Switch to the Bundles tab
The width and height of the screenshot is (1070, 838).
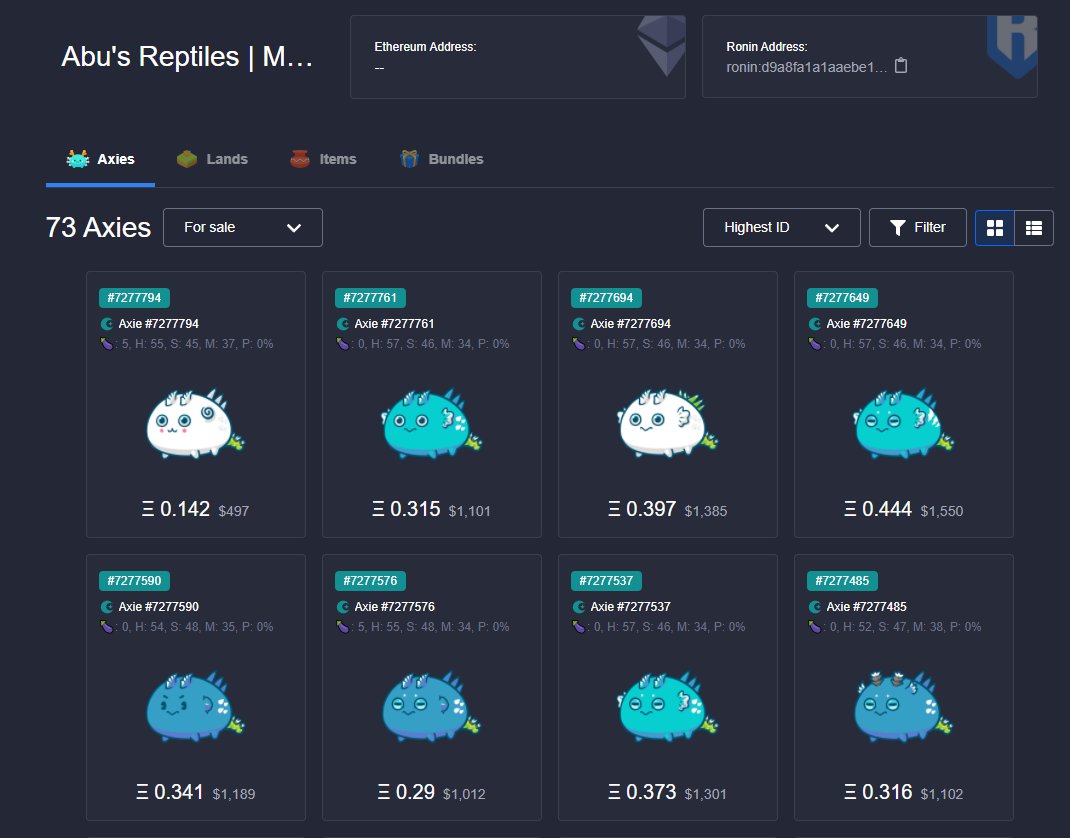click(x=442, y=159)
